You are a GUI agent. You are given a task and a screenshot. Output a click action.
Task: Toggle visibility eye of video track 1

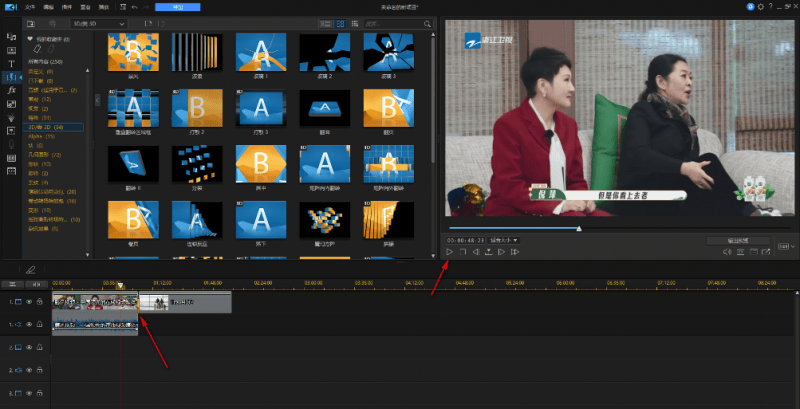click(x=30, y=301)
